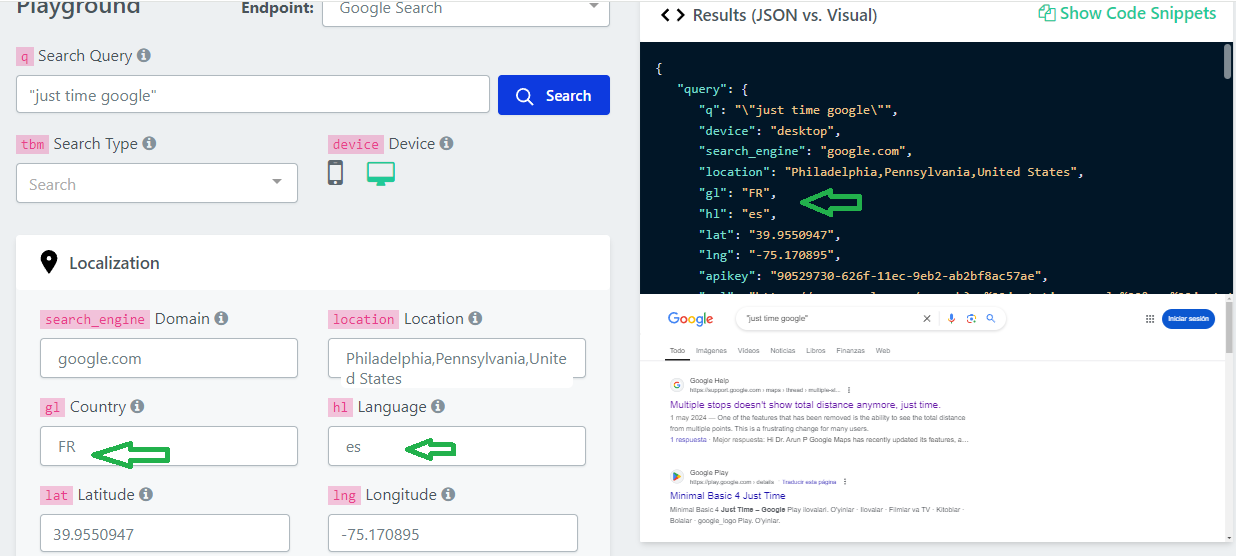Select the Finanzas tab
The image size is (1236, 556).
(850, 351)
